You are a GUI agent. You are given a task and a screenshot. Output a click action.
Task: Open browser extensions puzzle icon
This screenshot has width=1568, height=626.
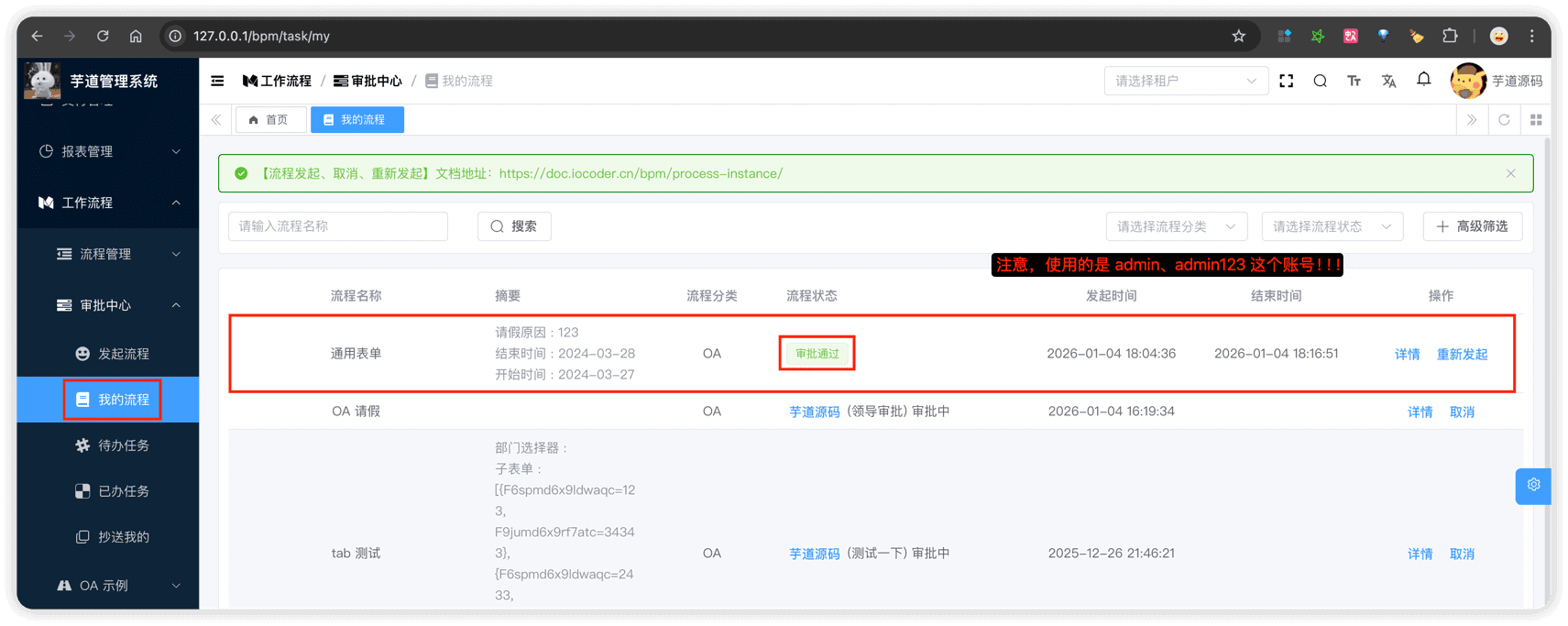tap(1450, 36)
